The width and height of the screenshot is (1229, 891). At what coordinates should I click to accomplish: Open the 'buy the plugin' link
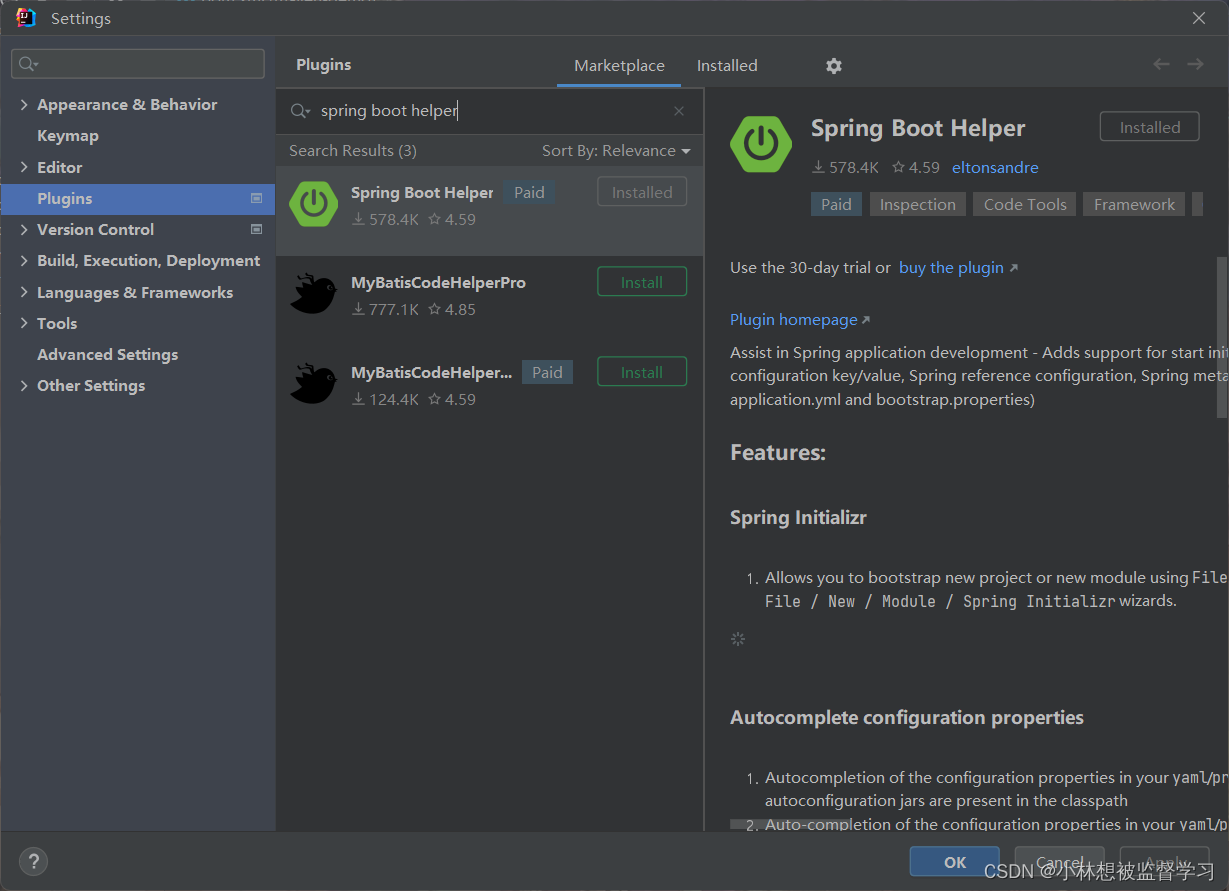951,267
